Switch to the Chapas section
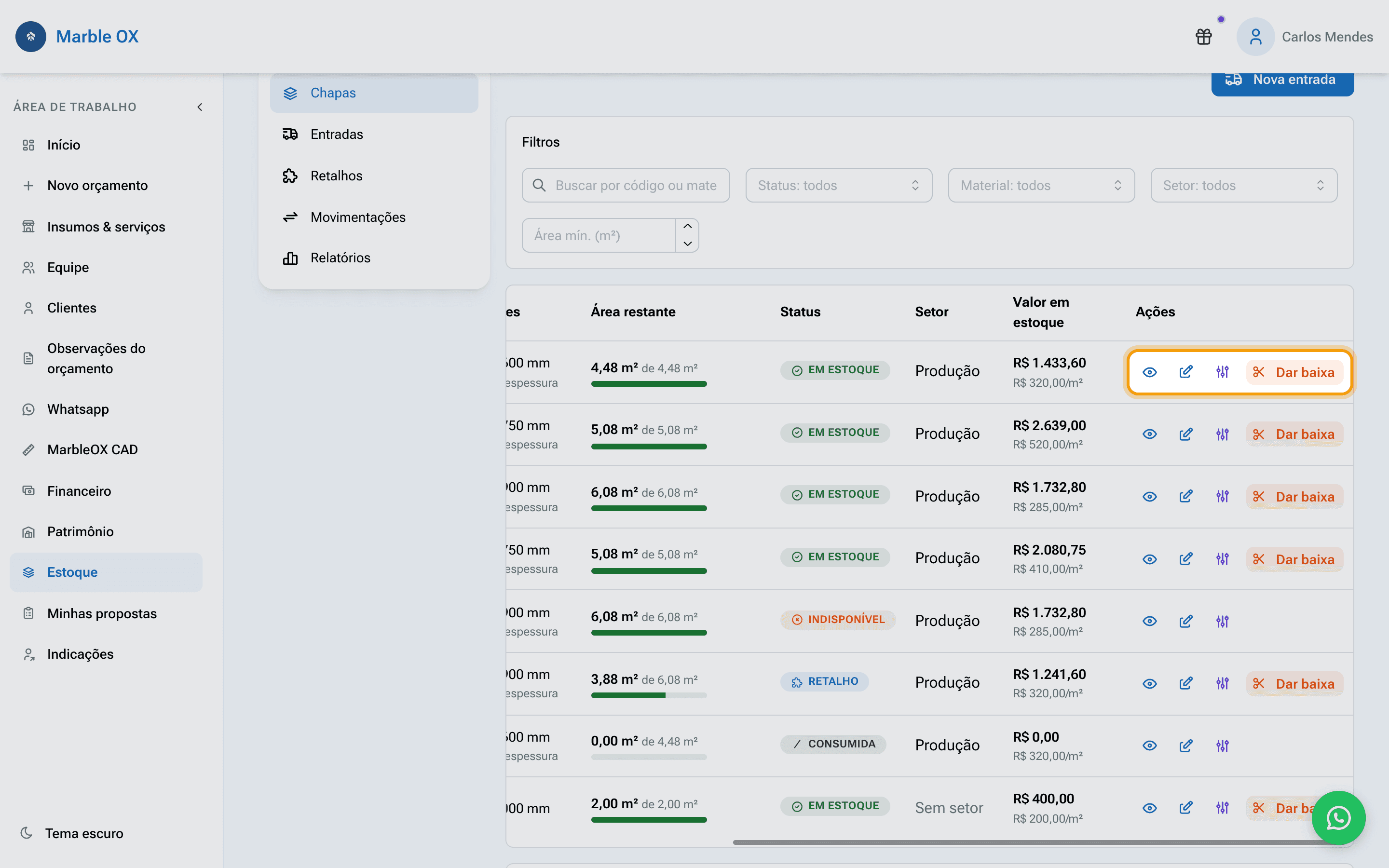The height and width of the screenshot is (868, 1389). pyautogui.click(x=374, y=93)
